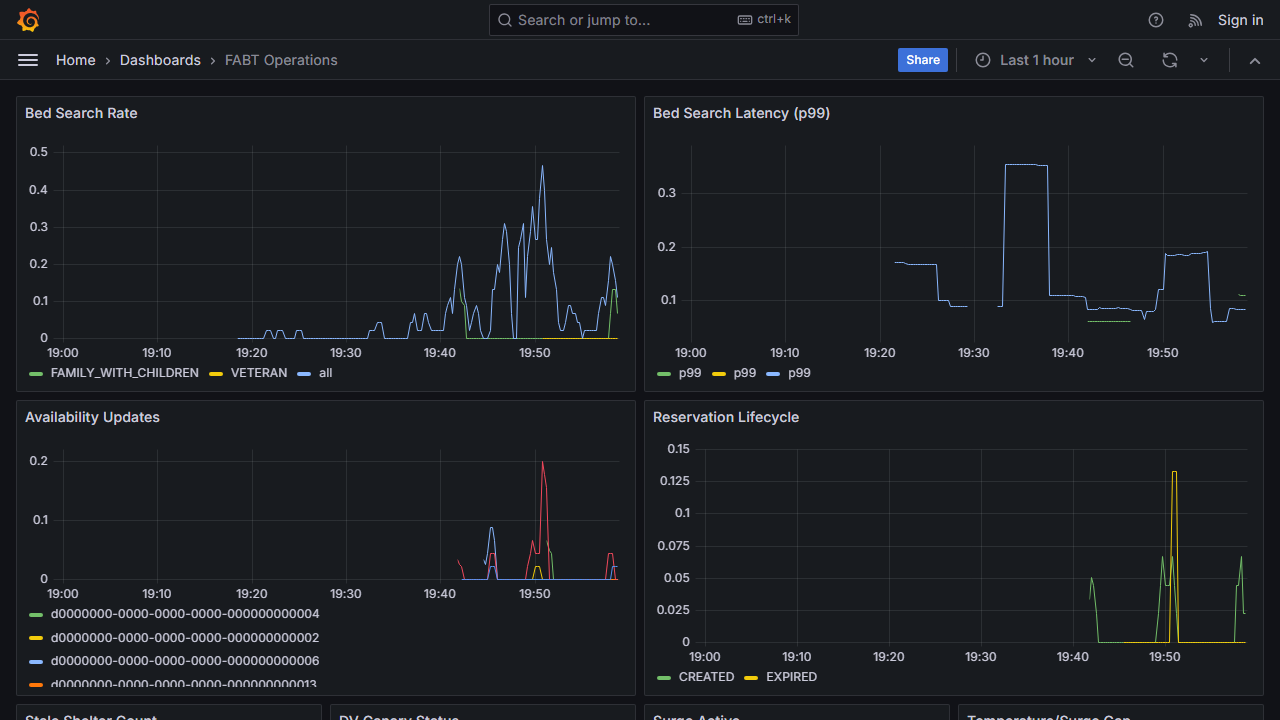Screen dimensions: 1280x720
Task: Click the search or jump to field
Action: 620,20
